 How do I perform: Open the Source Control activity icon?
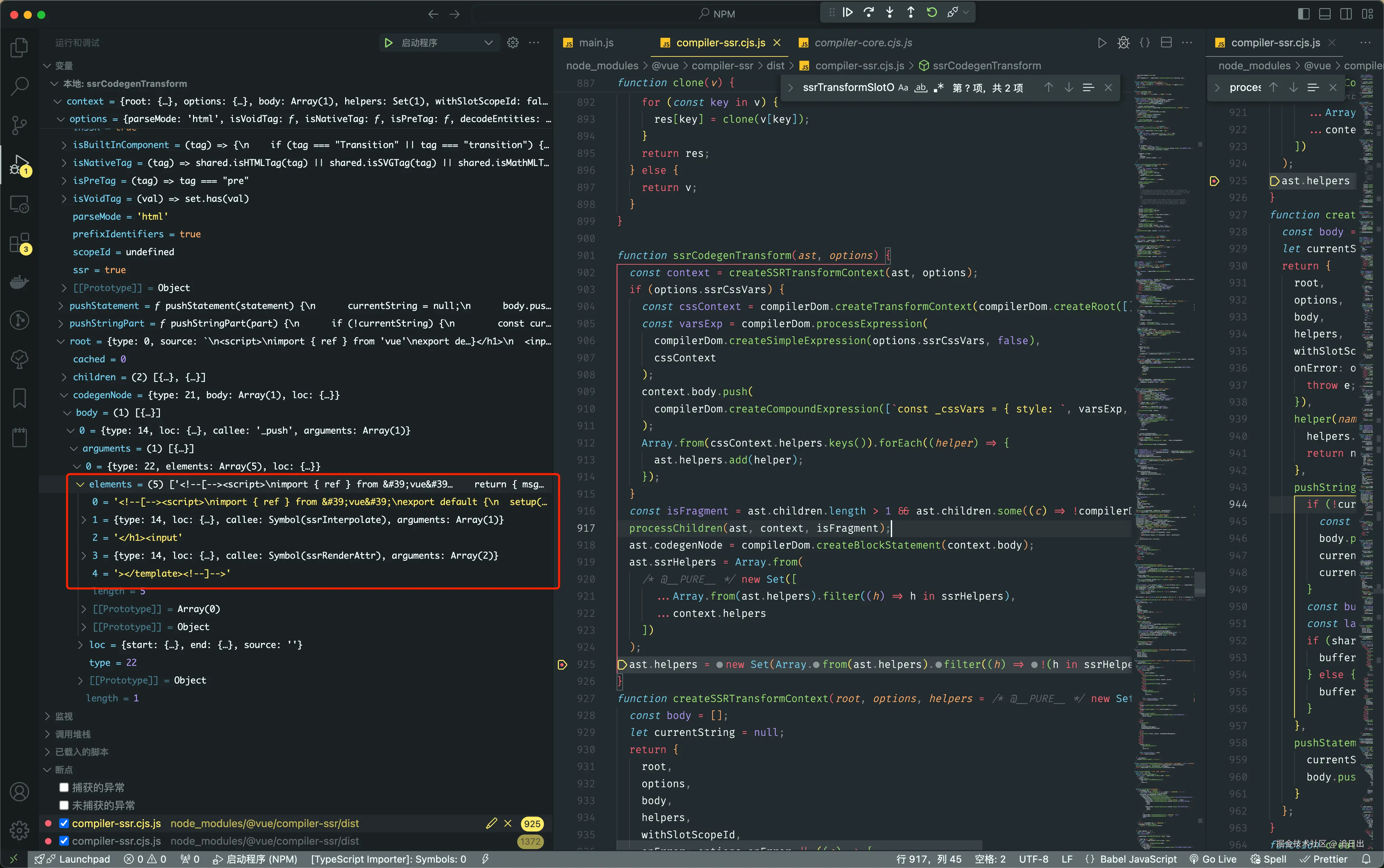(x=20, y=125)
